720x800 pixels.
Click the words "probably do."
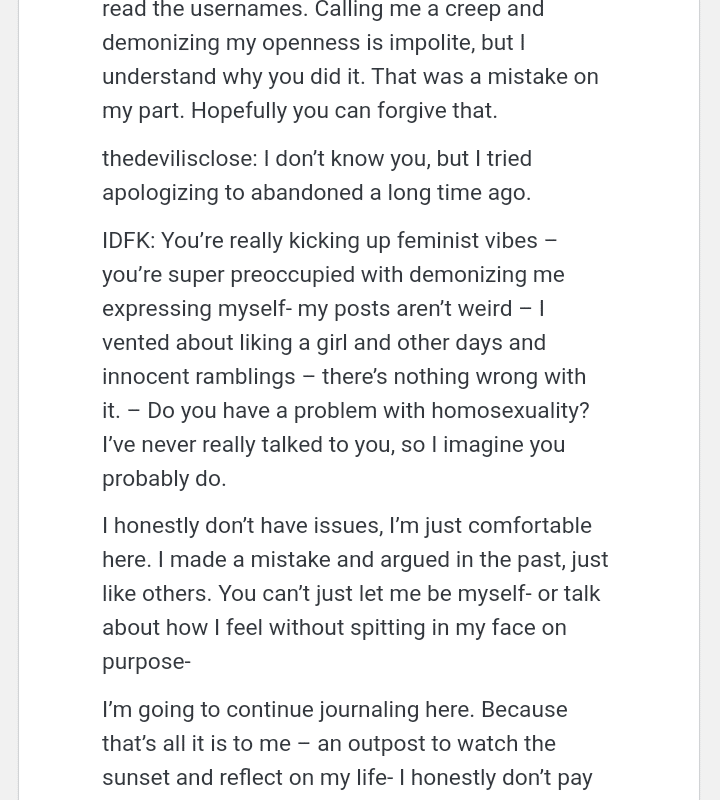pyautogui.click(x=164, y=479)
